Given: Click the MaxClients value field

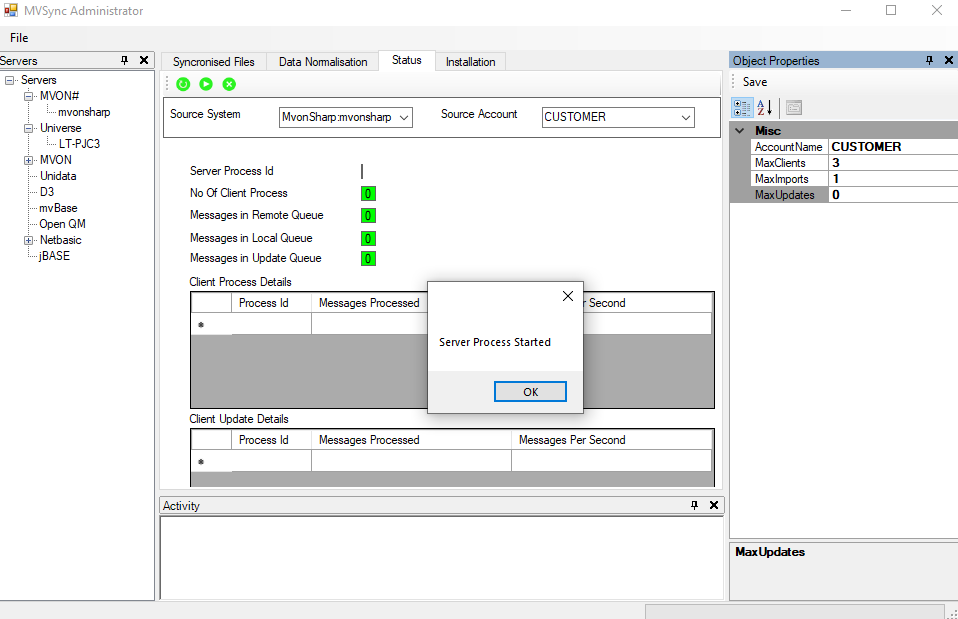Looking at the screenshot, I should [893, 163].
